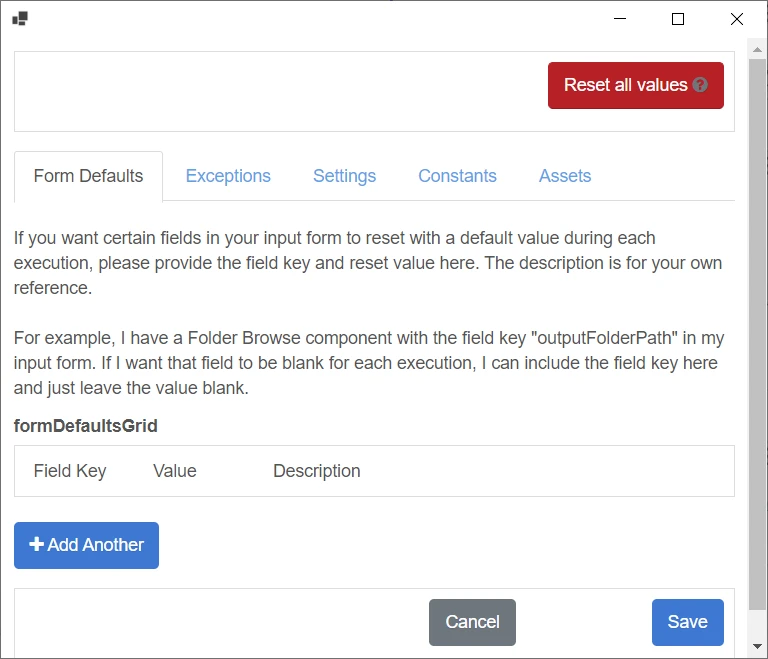Select the Constants tab
This screenshot has height=659, width=768.
coord(457,176)
